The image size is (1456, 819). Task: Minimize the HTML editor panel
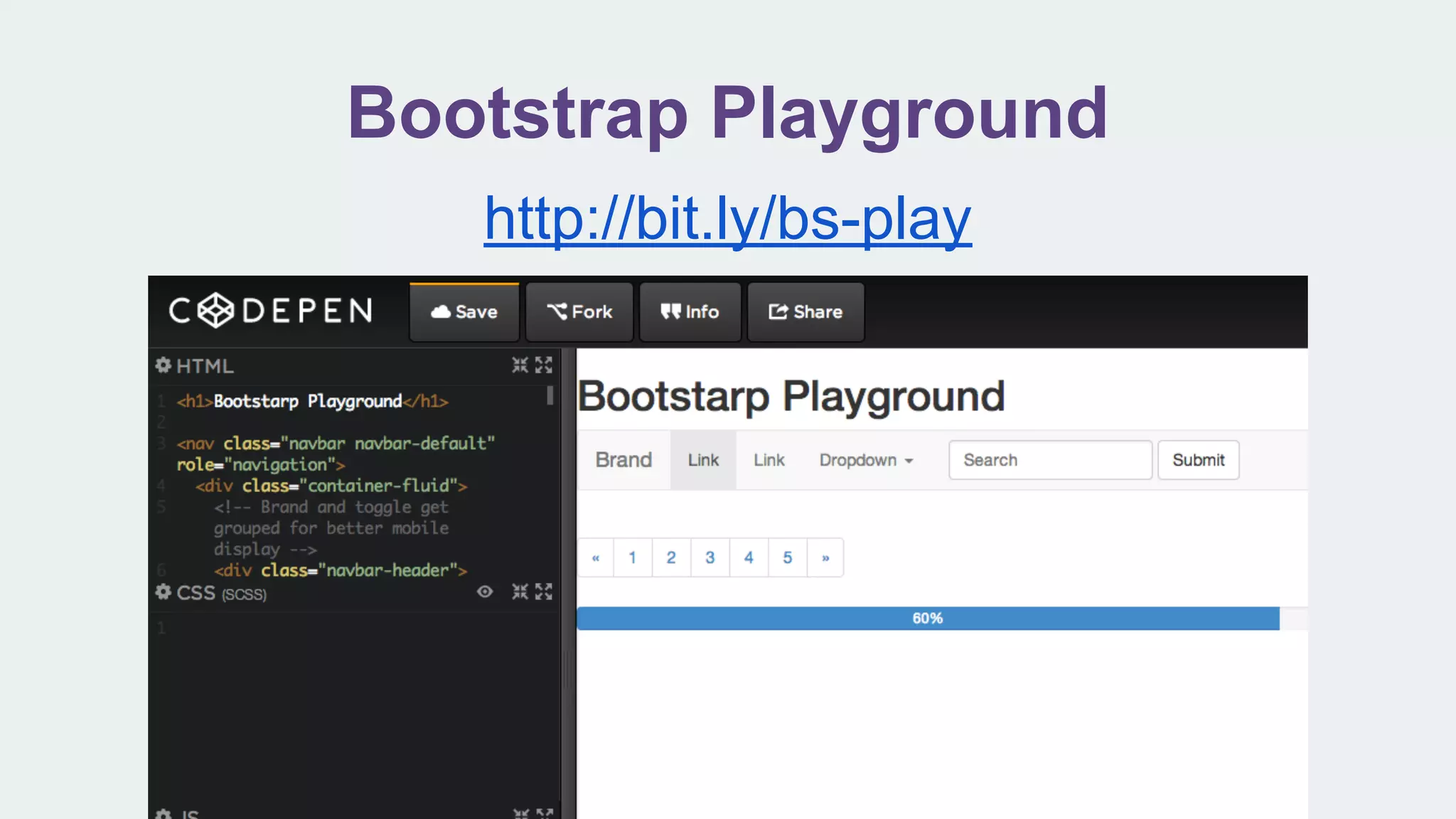pos(520,365)
